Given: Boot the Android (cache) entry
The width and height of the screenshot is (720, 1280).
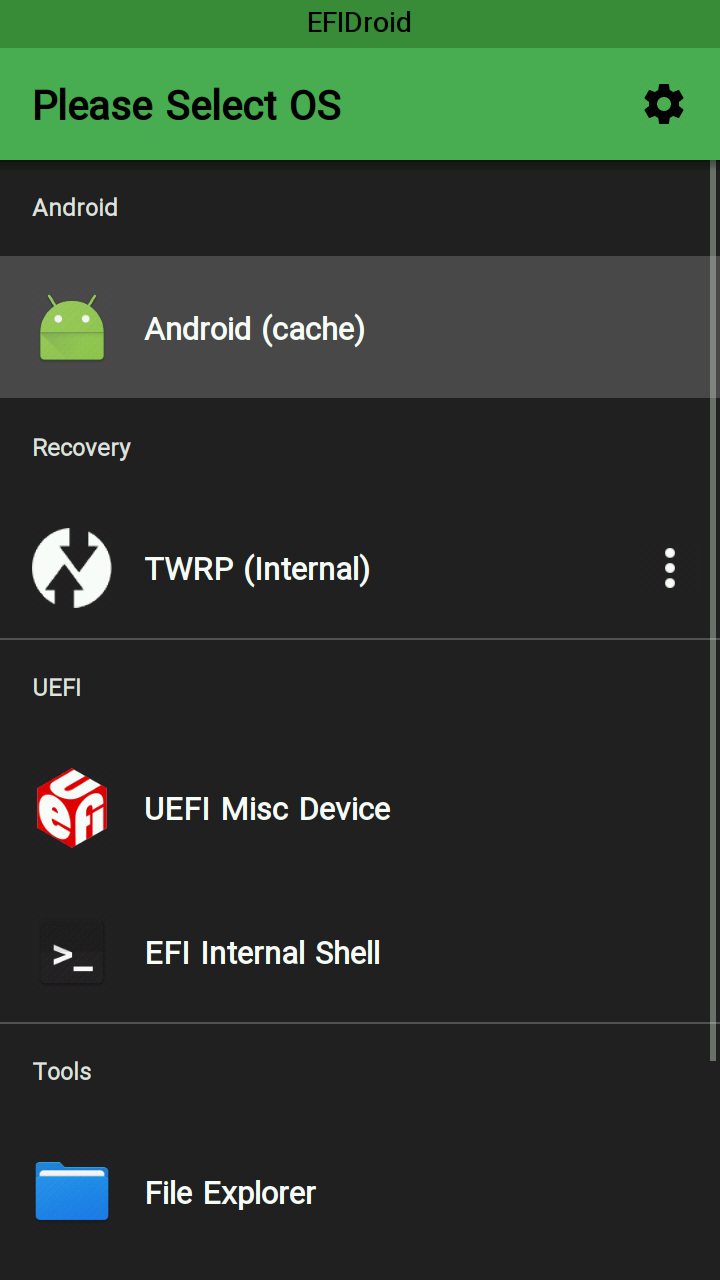Looking at the screenshot, I should 255,328.
